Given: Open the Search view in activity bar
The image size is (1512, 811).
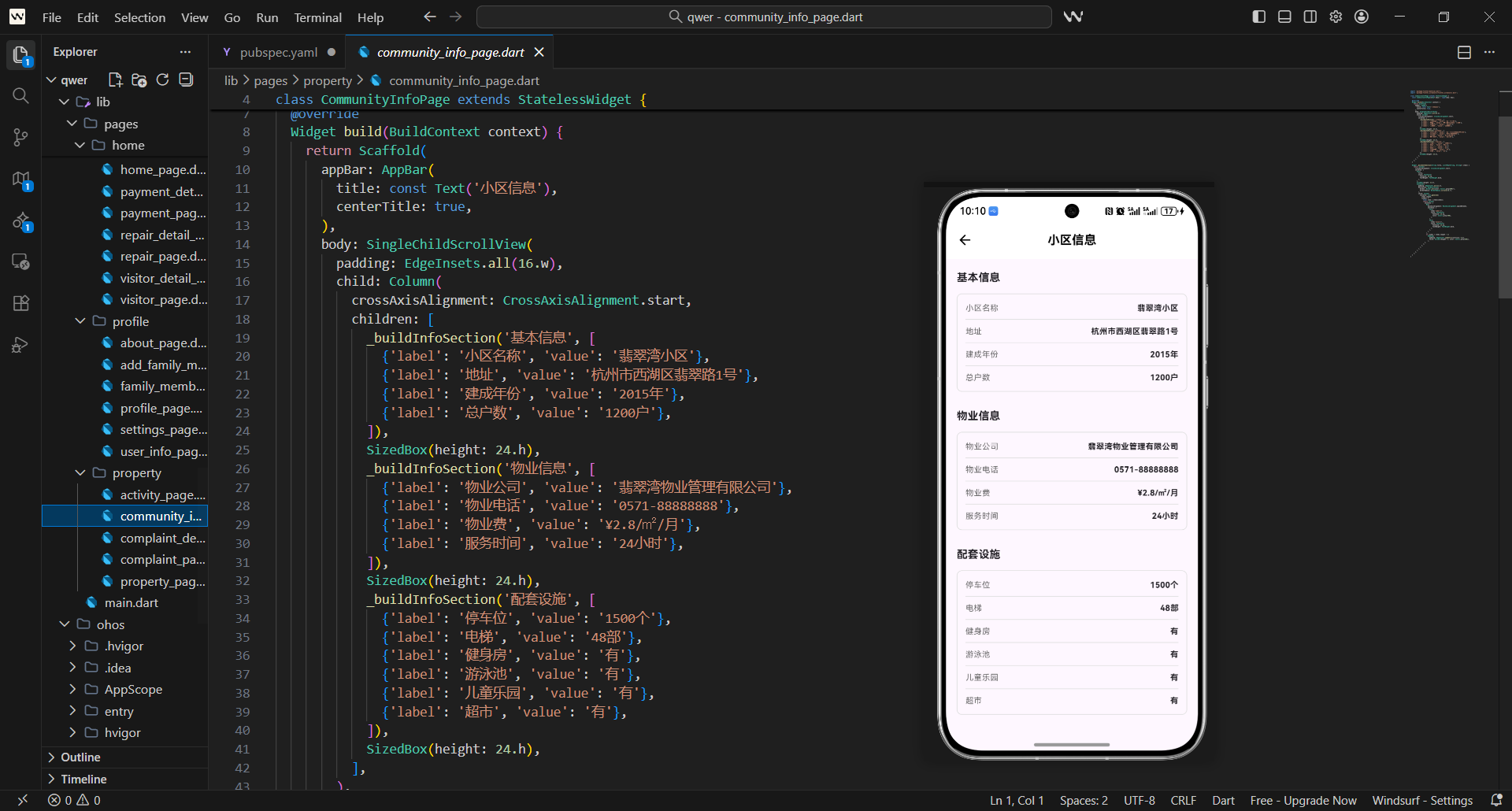Looking at the screenshot, I should click(20, 96).
